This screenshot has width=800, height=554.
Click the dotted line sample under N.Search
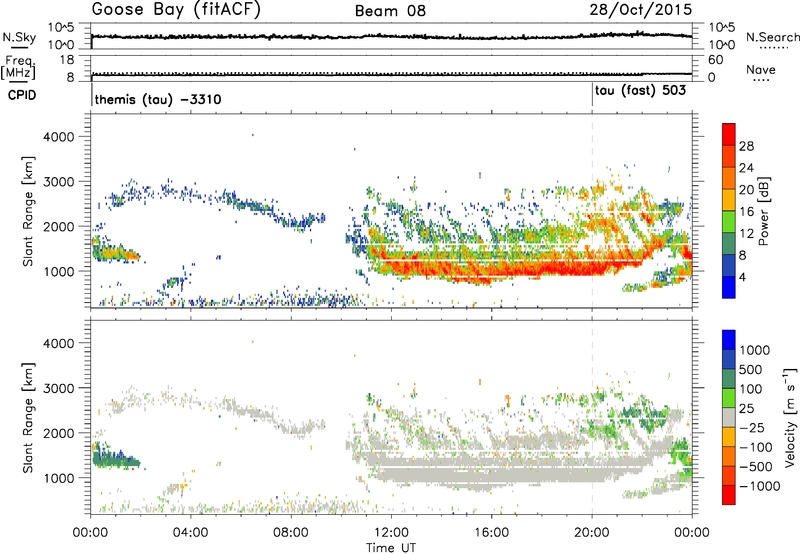pos(772,48)
